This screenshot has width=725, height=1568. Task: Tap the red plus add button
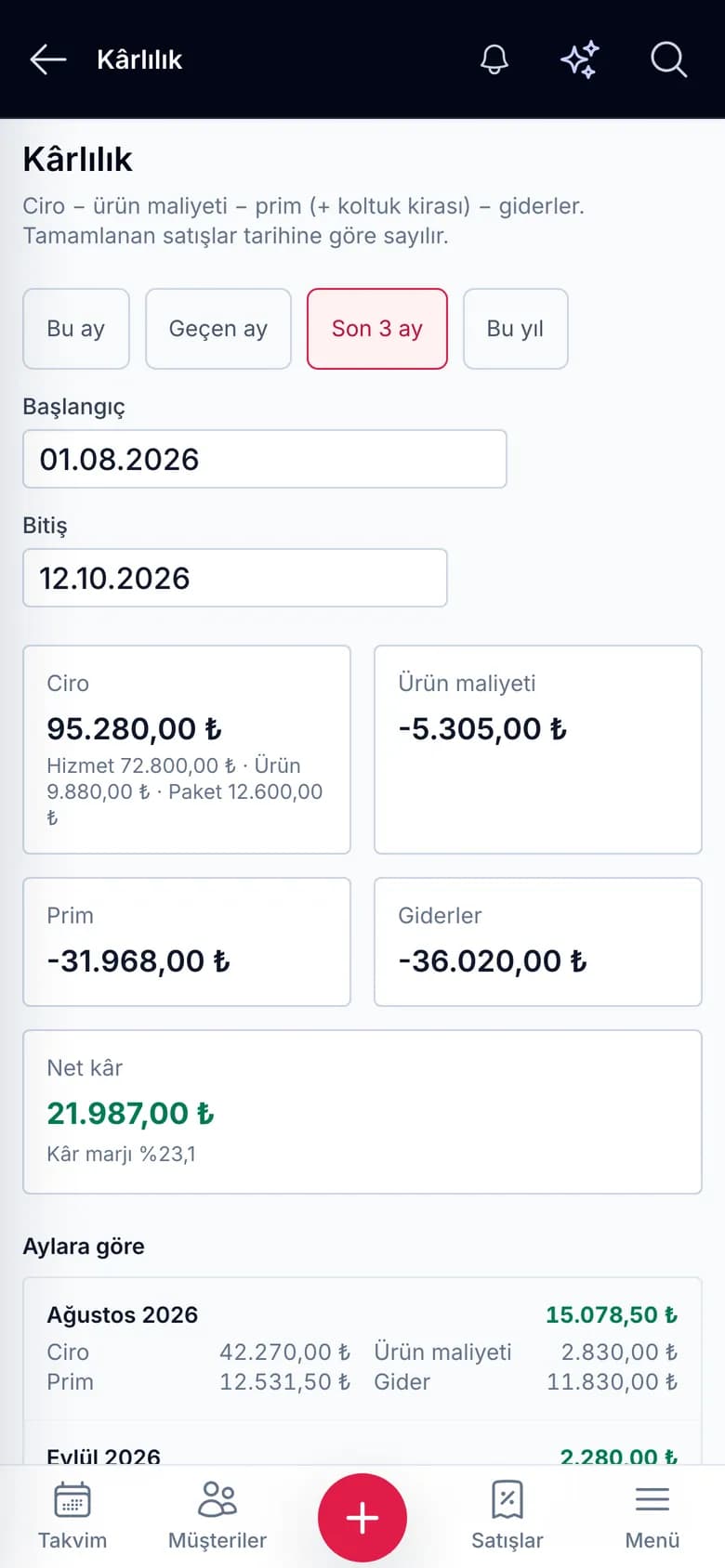coord(362,1518)
